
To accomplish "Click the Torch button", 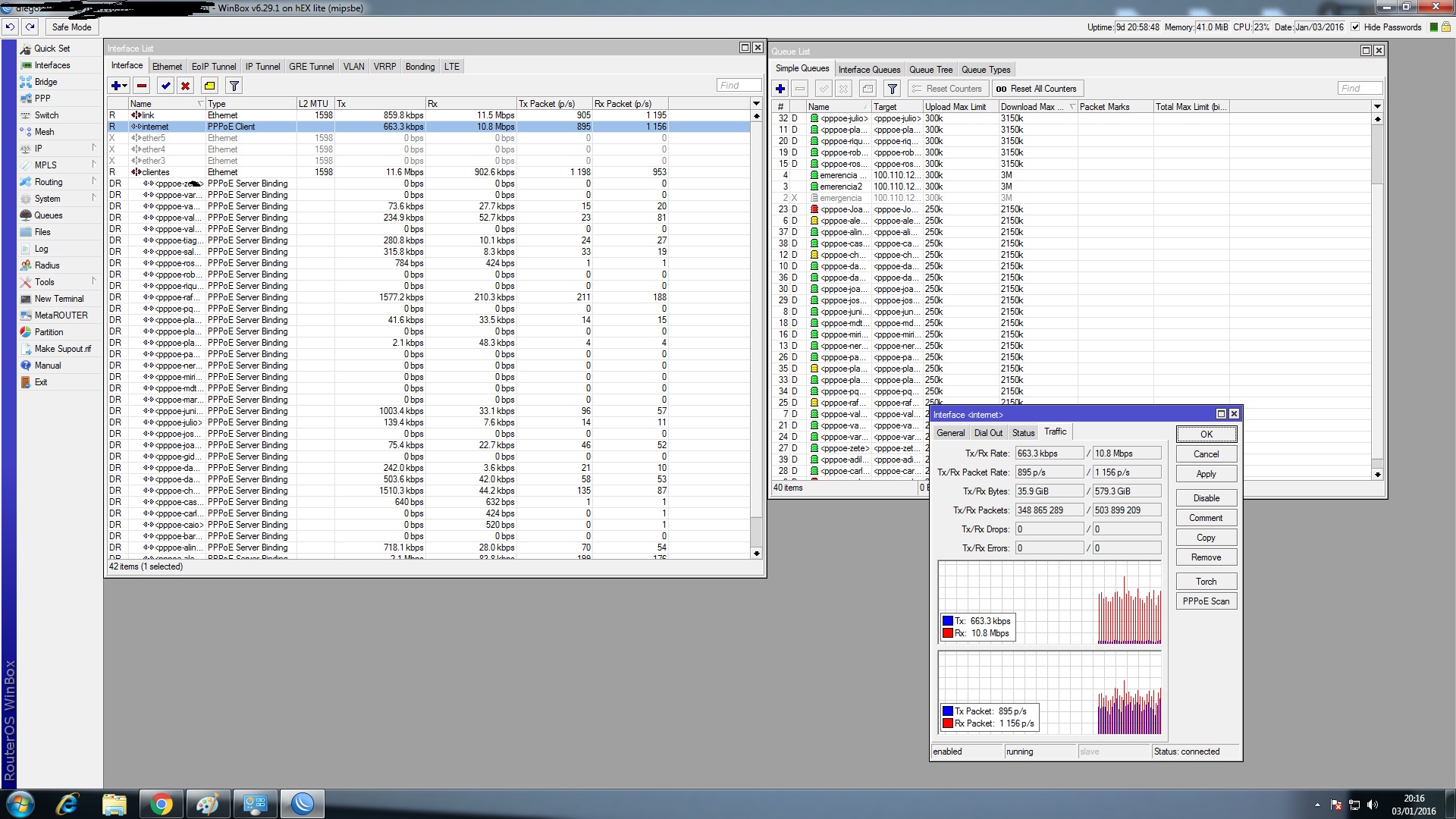I will 1206,582.
